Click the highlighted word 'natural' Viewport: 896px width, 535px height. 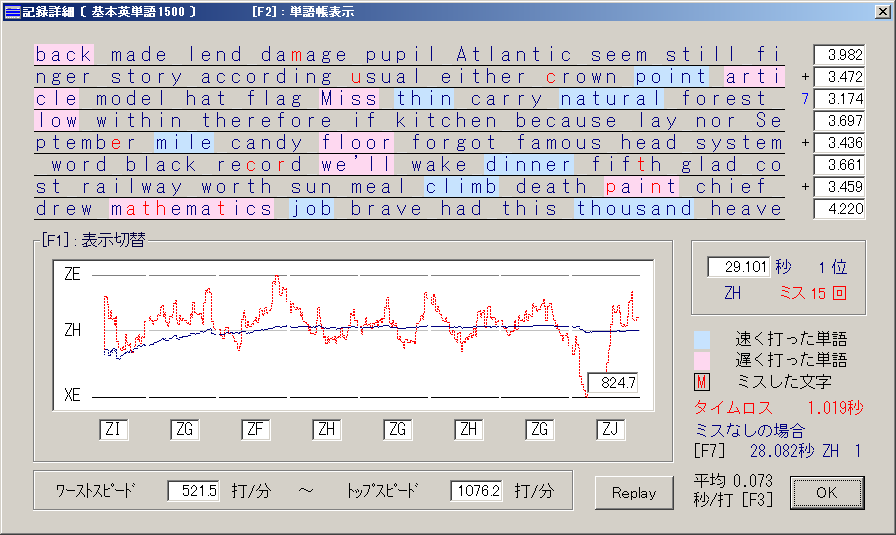[x=611, y=99]
